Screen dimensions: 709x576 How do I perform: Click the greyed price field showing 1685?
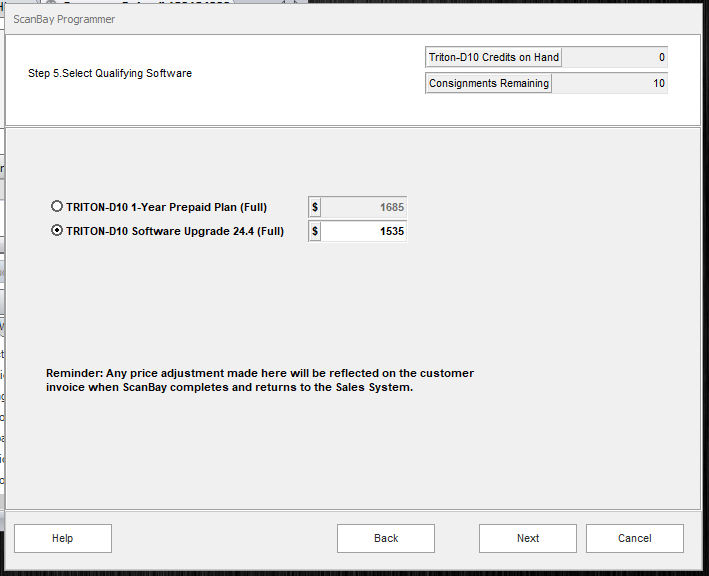(364, 207)
